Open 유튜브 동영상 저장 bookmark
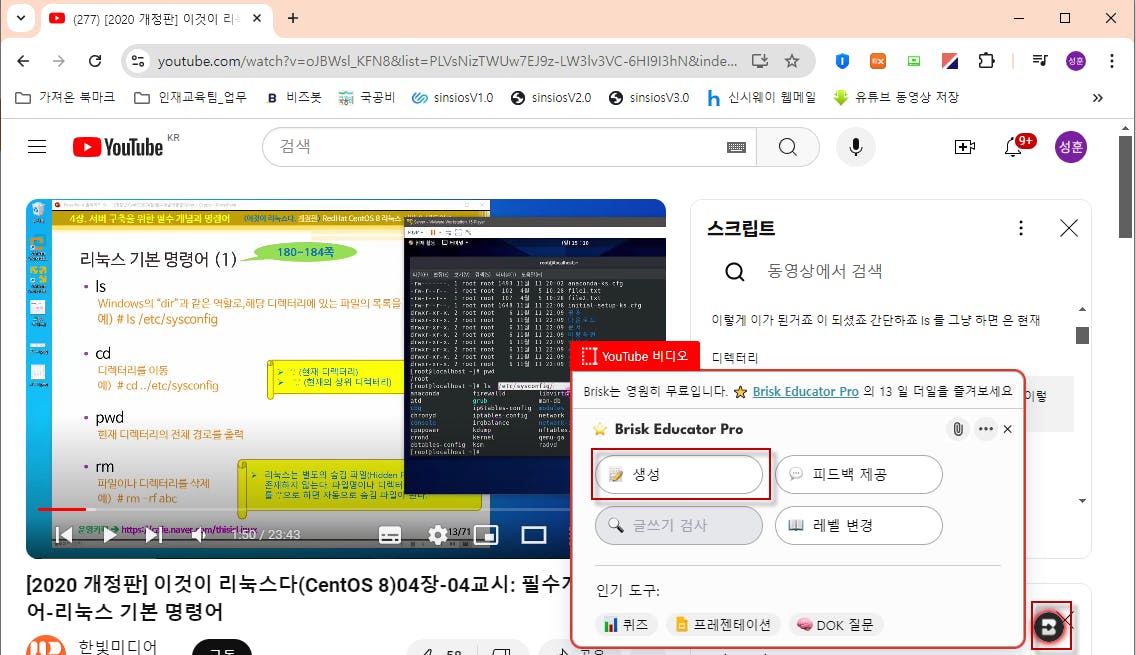Image resolution: width=1136 pixels, height=655 pixels. pos(896,97)
